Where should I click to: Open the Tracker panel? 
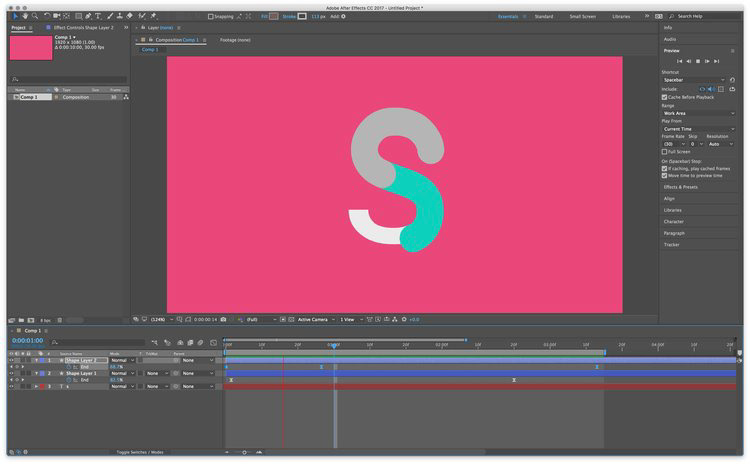672,244
